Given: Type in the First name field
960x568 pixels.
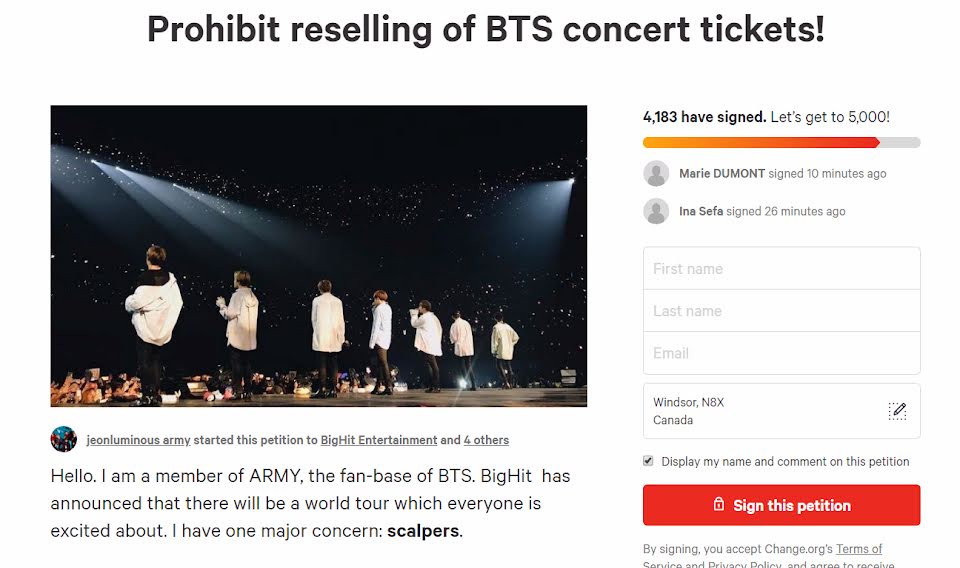Looking at the screenshot, I should [x=781, y=269].
